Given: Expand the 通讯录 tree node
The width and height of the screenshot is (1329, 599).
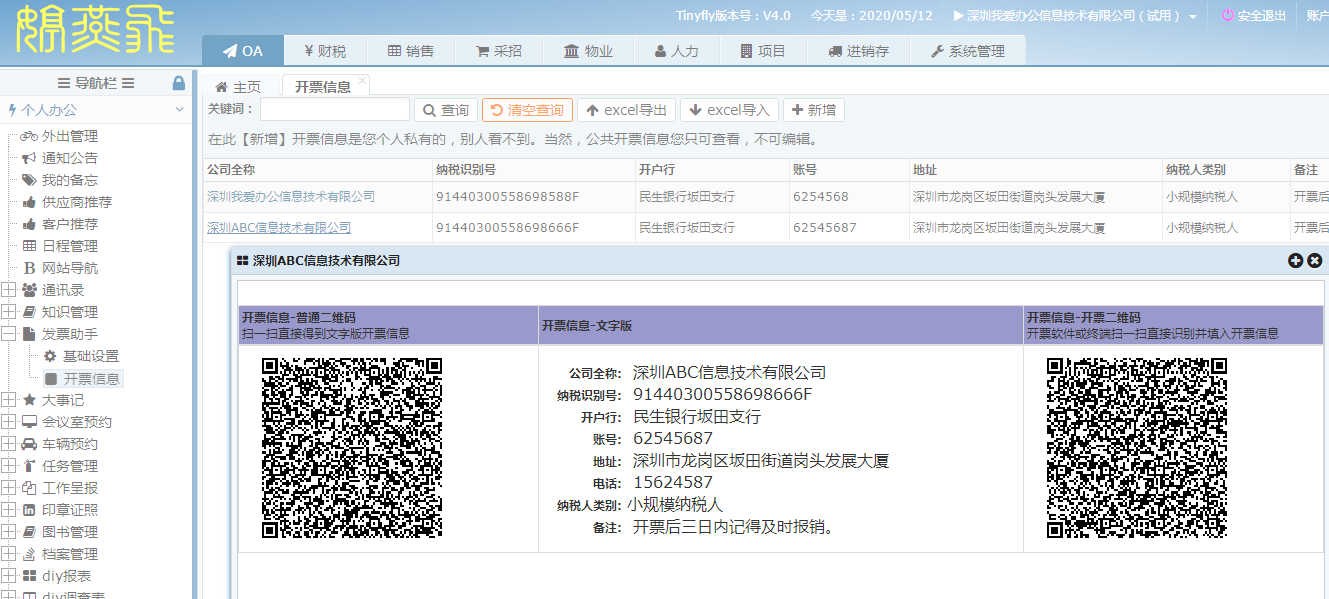Looking at the screenshot, I should pyautogui.click(x=9, y=290).
